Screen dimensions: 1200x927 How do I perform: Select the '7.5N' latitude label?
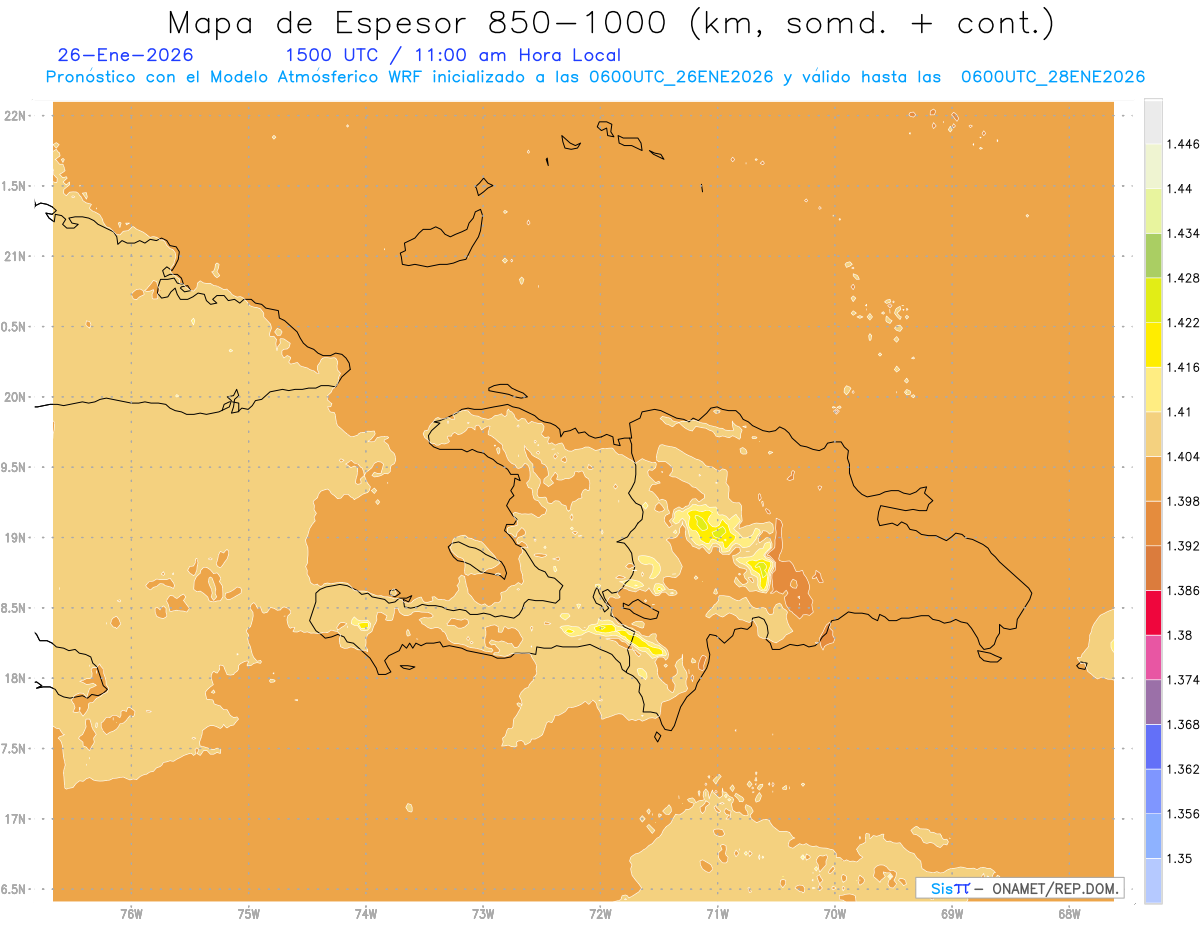(14, 749)
